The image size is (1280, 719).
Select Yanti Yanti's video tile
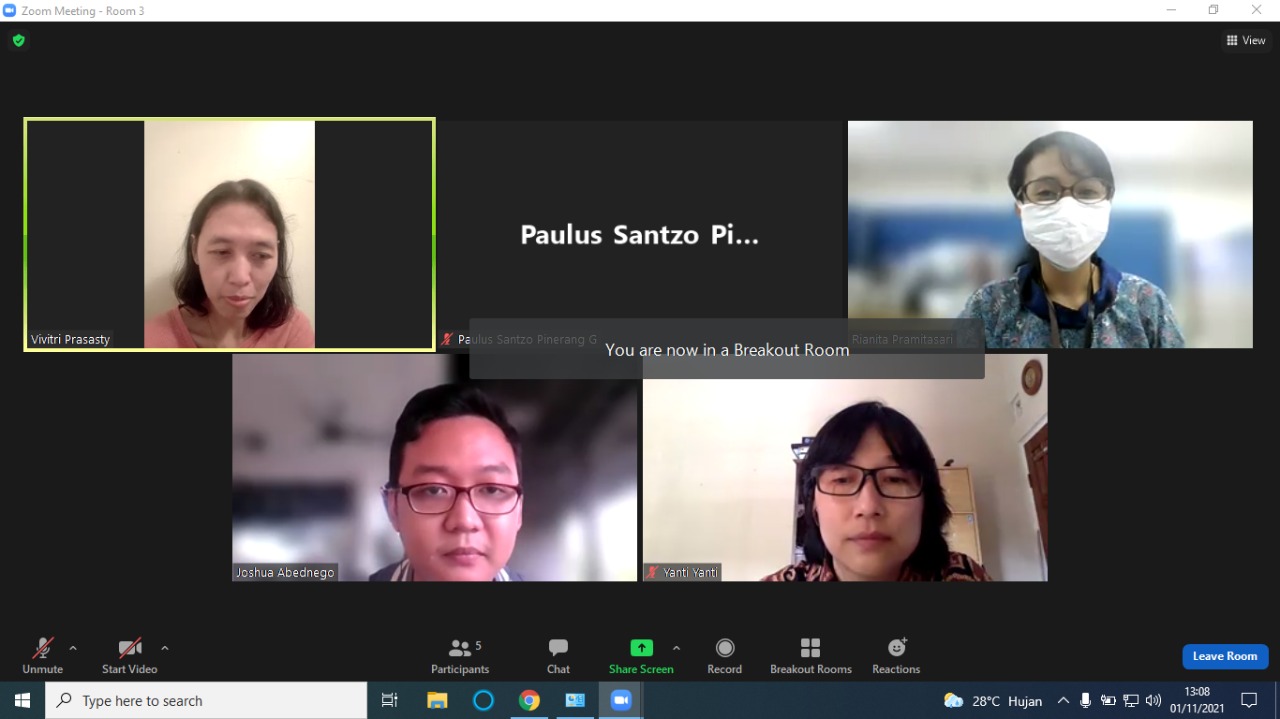845,467
